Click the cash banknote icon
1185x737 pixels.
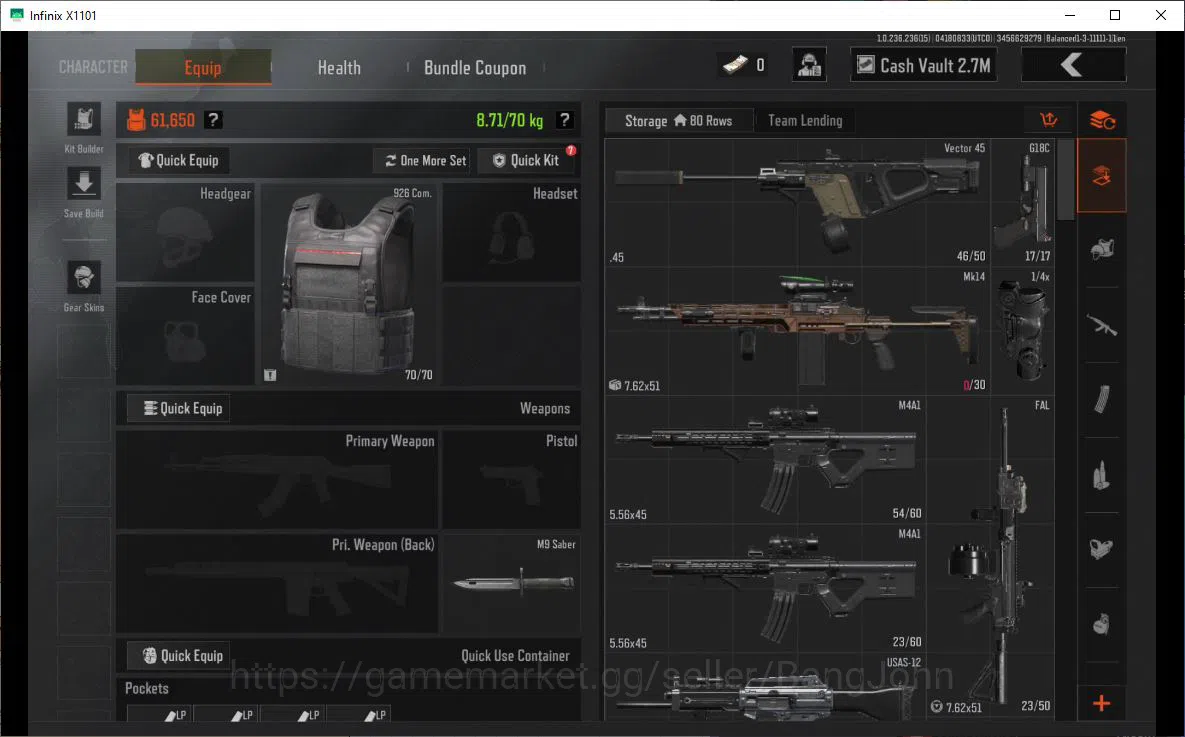click(x=735, y=66)
